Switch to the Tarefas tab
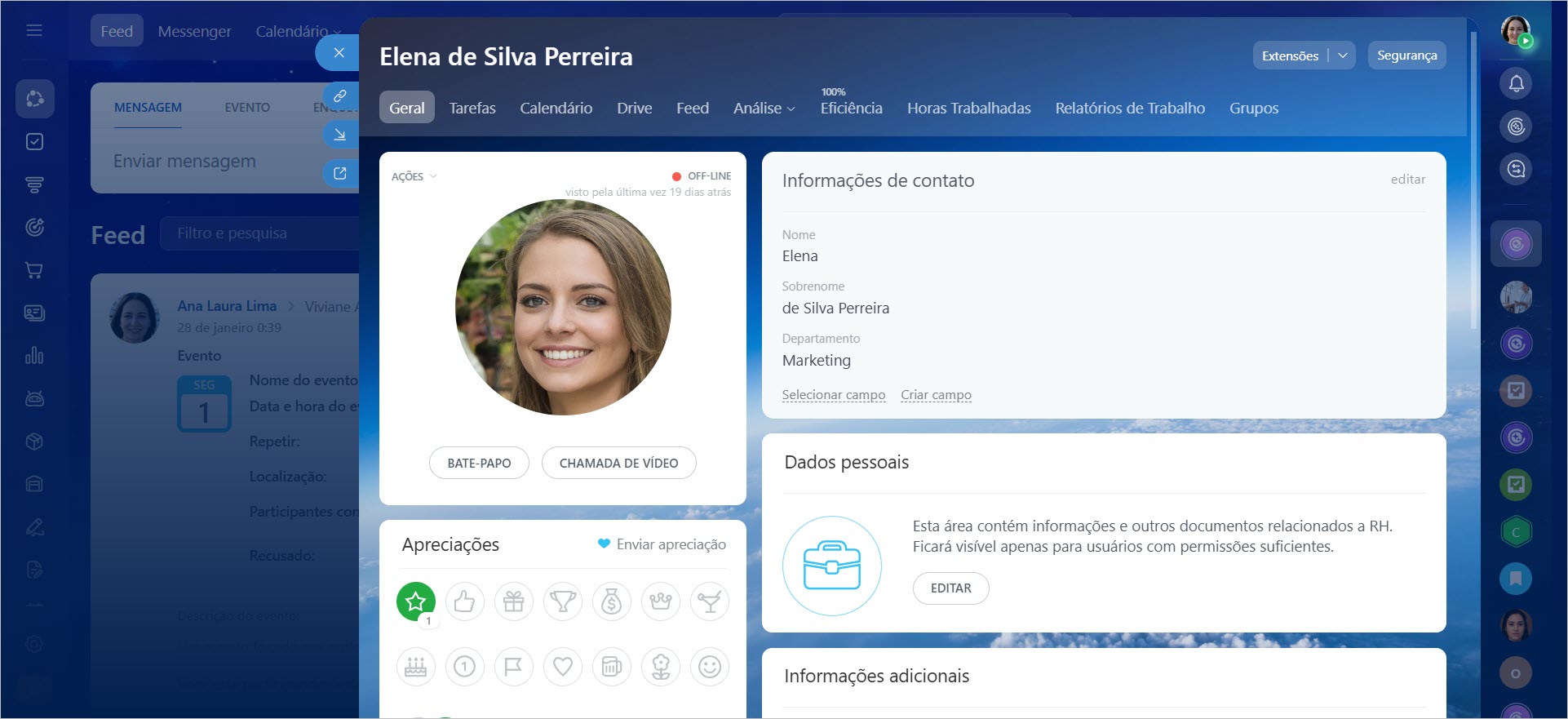This screenshot has width=1568, height=719. tap(472, 108)
